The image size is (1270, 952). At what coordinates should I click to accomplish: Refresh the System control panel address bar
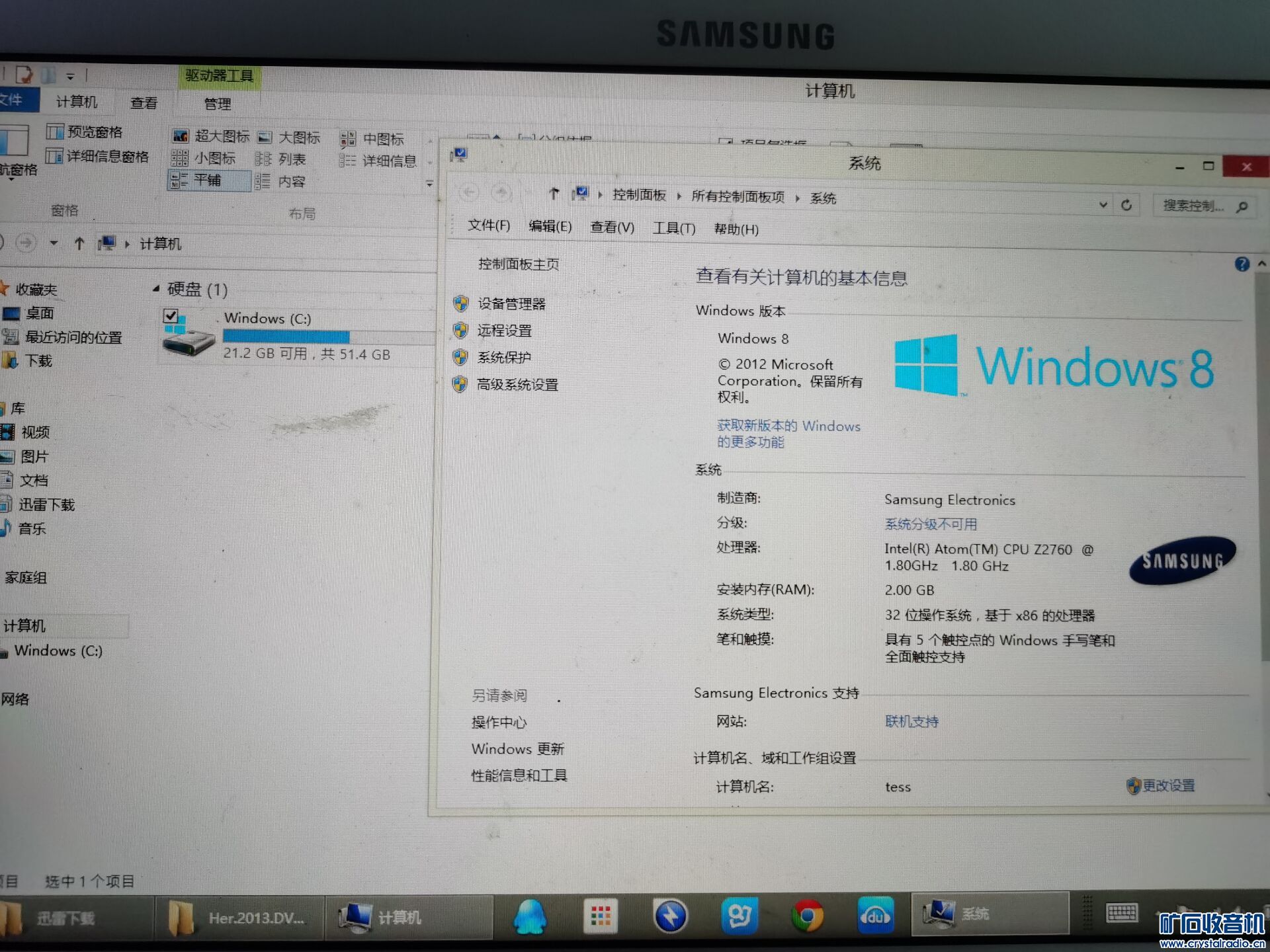point(1126,205)
